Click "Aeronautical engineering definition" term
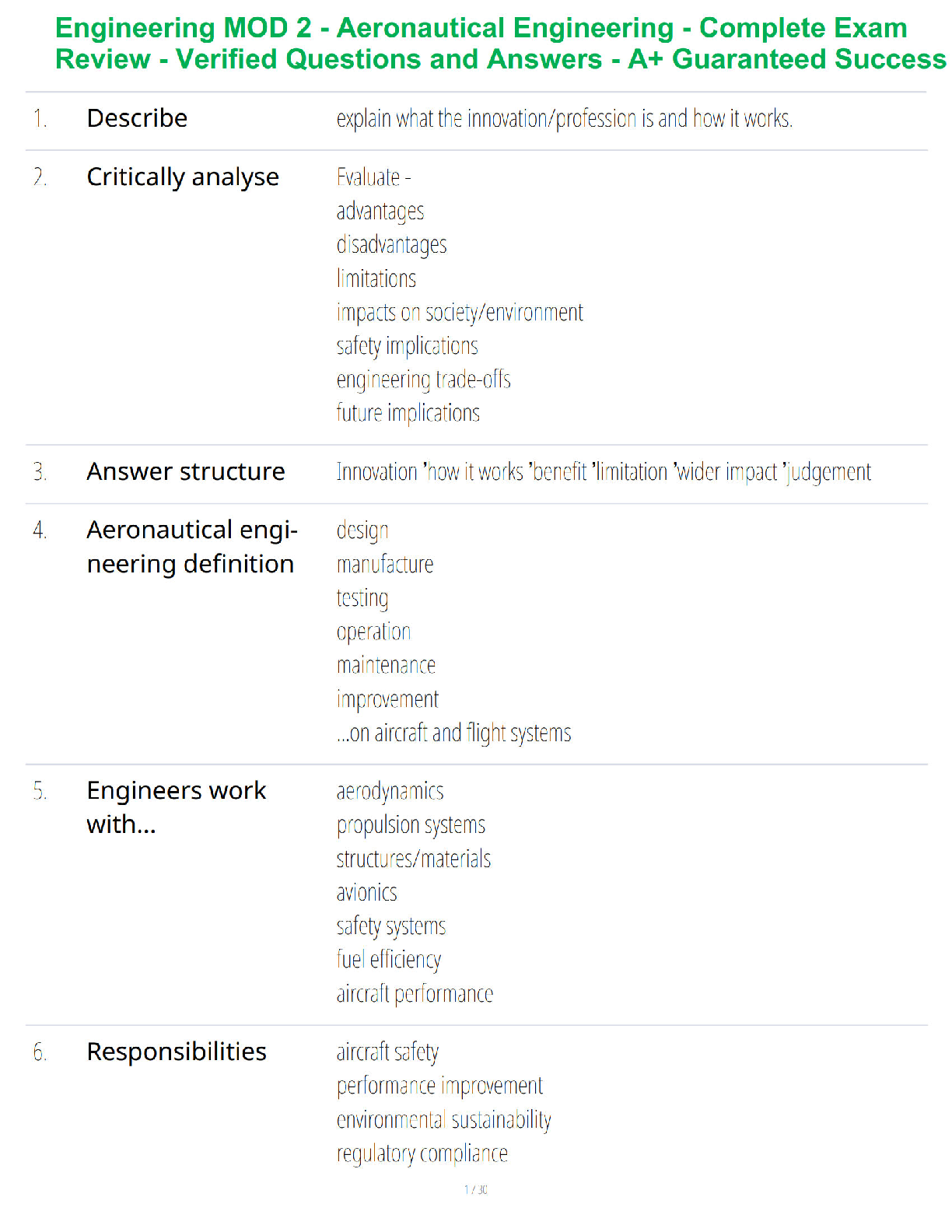 coord(192,547)
